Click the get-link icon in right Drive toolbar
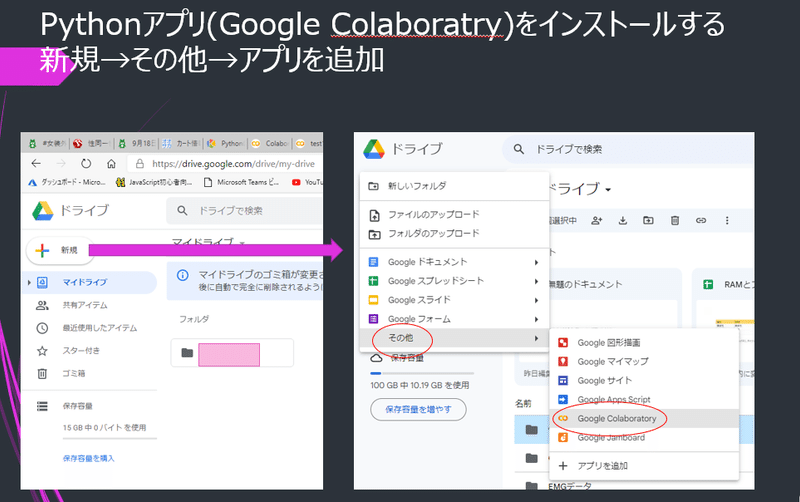 click(x=701, y=220)
